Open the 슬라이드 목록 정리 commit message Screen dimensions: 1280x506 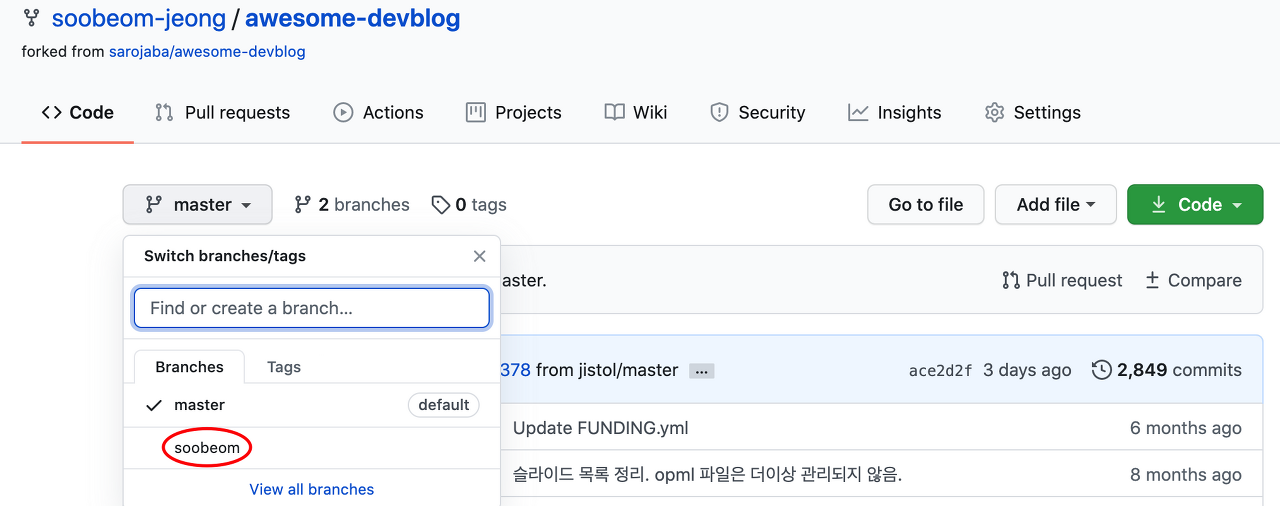coord(708,474)
